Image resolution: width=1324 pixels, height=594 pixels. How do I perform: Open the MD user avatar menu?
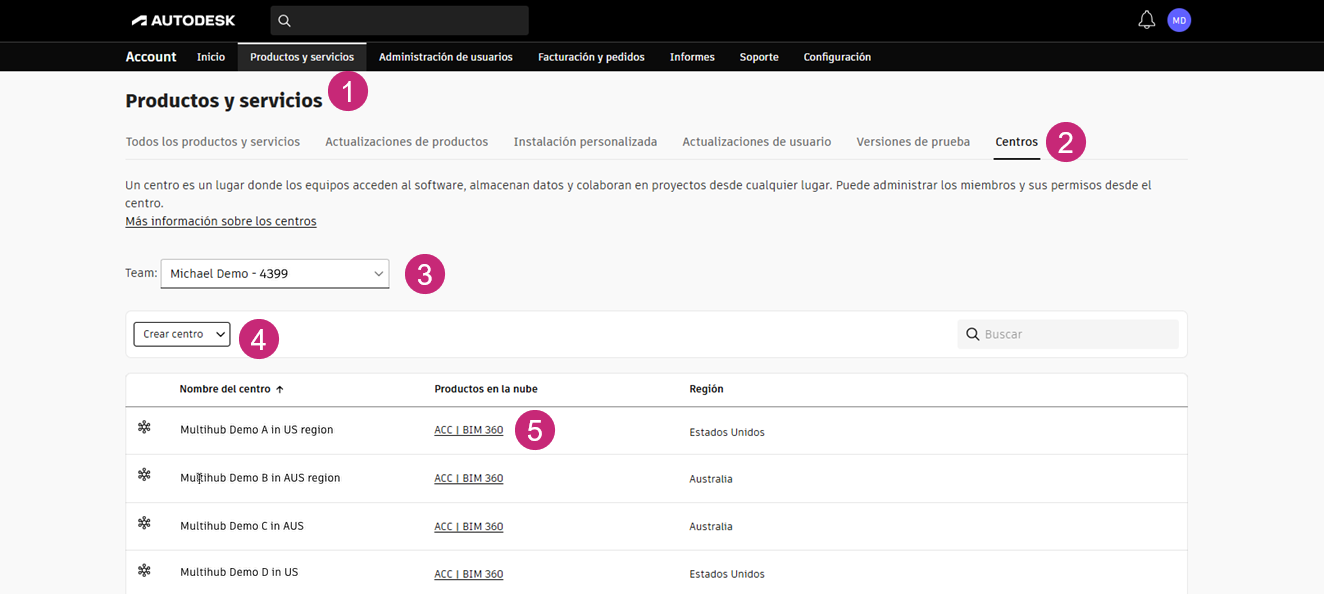point(1179,20)
